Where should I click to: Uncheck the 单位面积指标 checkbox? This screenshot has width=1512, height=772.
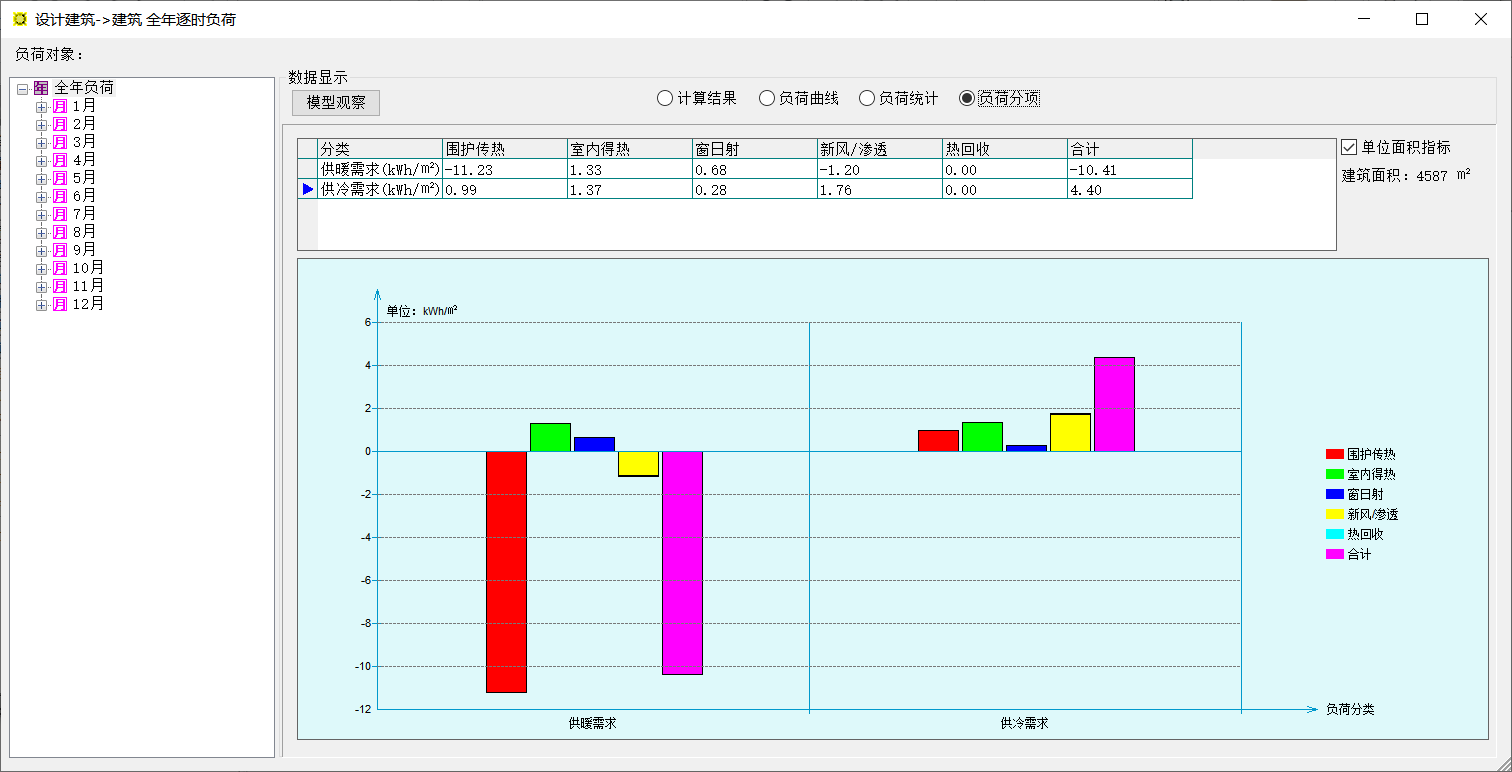coord(1349,147)
